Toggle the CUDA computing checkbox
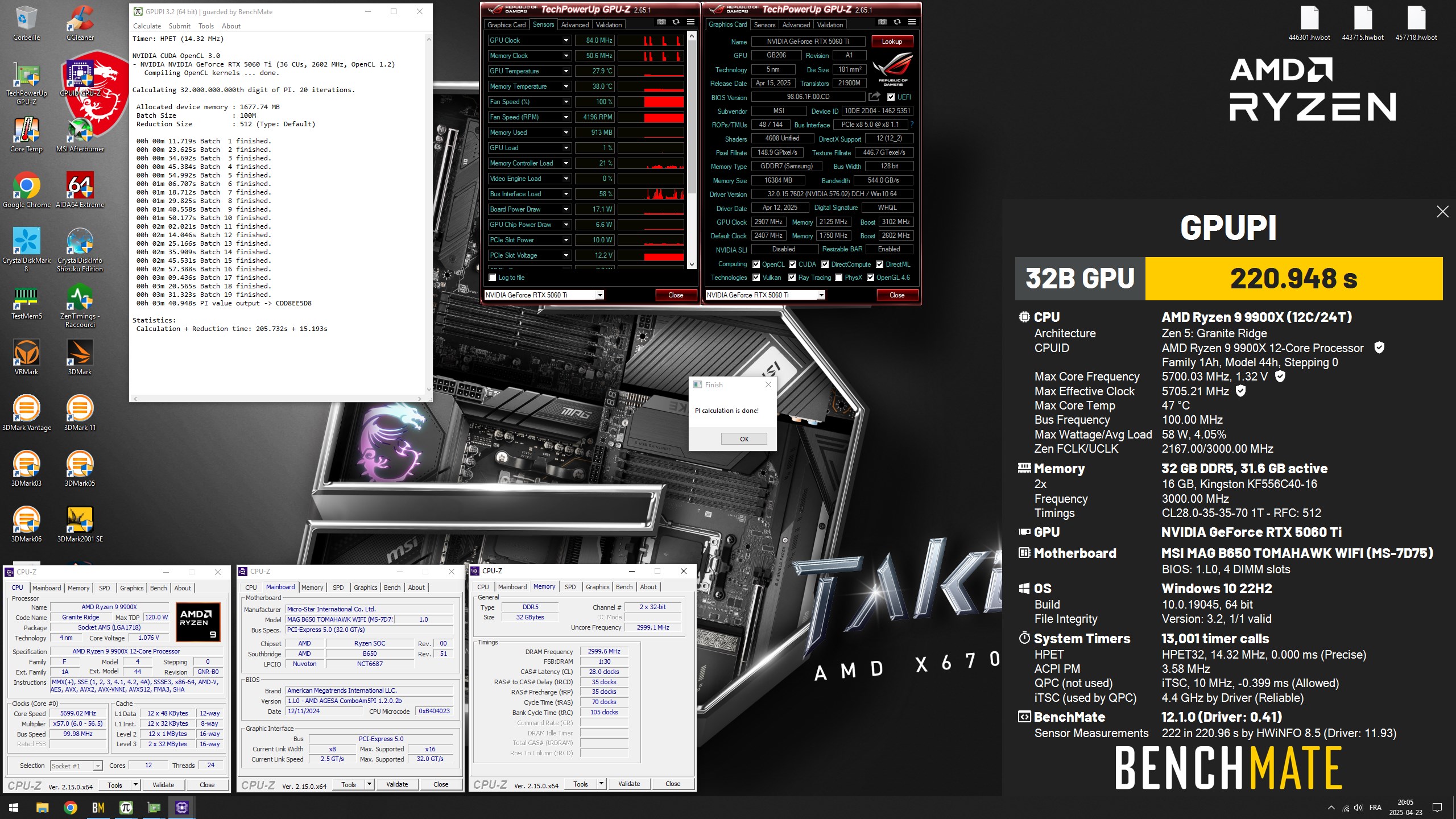Viewport: 1456px width, 819px height. [792, 264]
